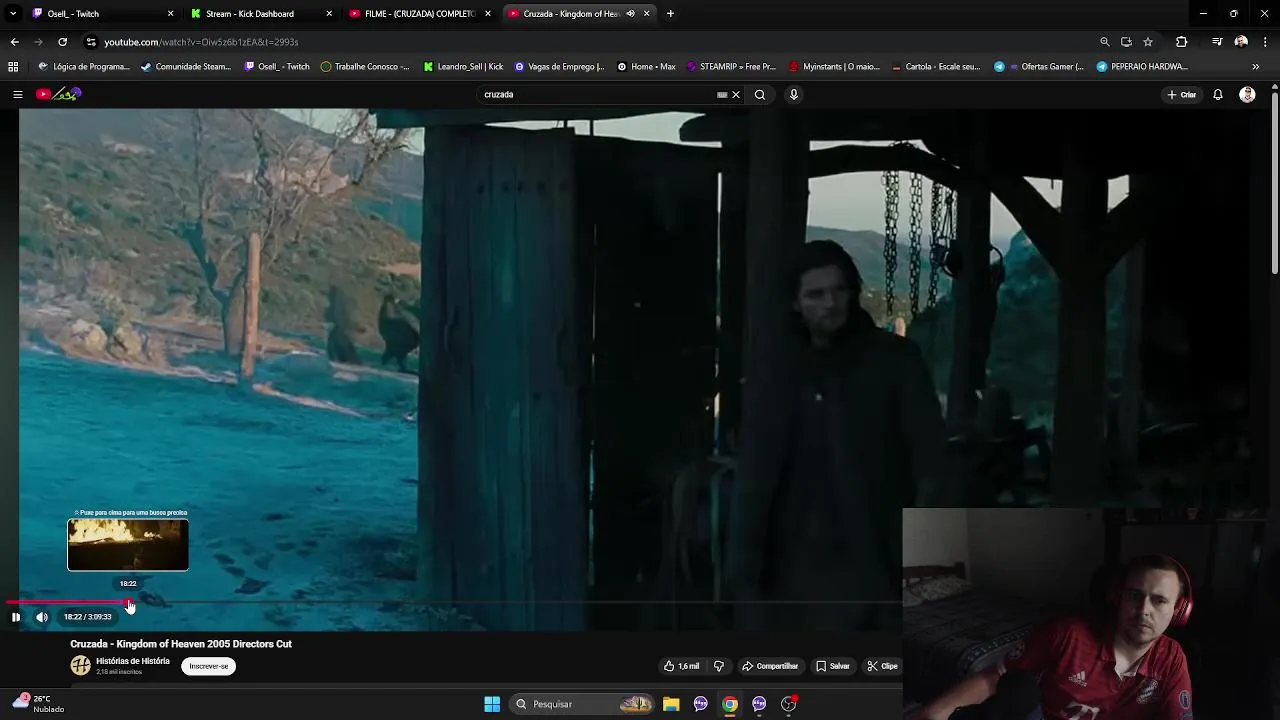
Task: Open weather widget 26°C Nublado
Action: [x=40, y=704]
